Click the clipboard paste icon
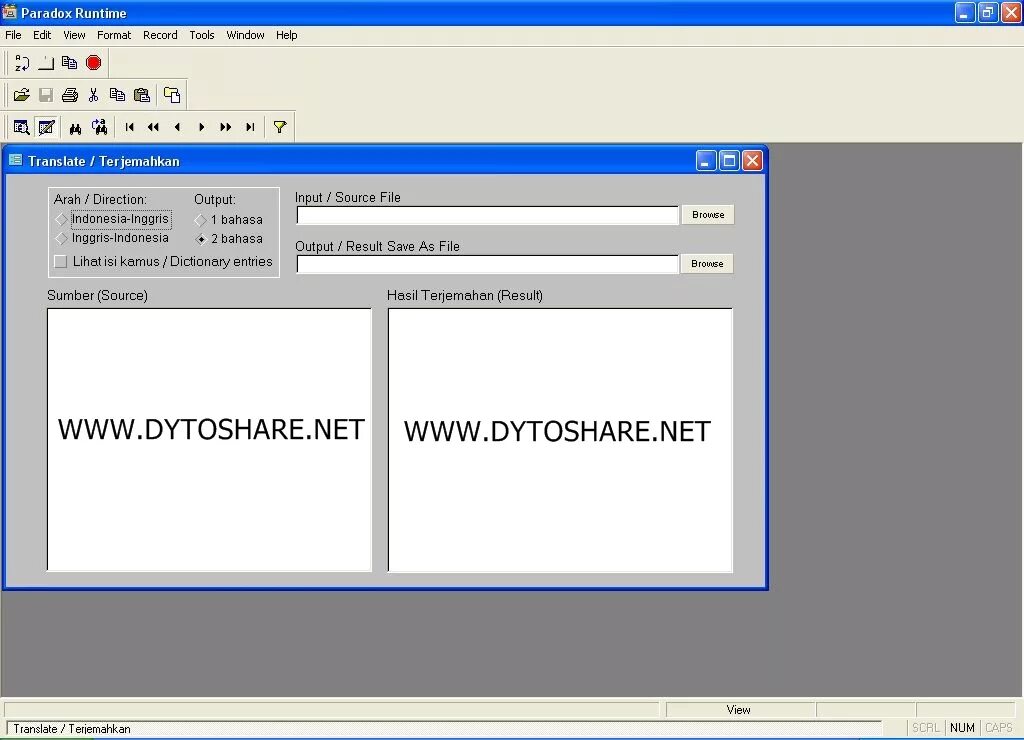 [x=142, y=95]
